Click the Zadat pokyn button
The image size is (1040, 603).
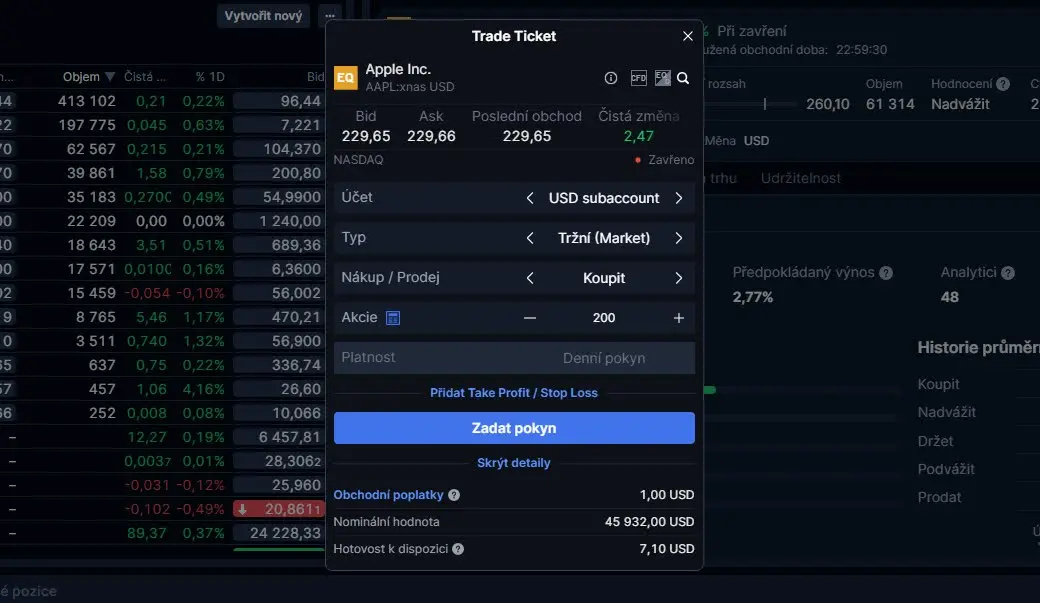[x=514, y=428]
